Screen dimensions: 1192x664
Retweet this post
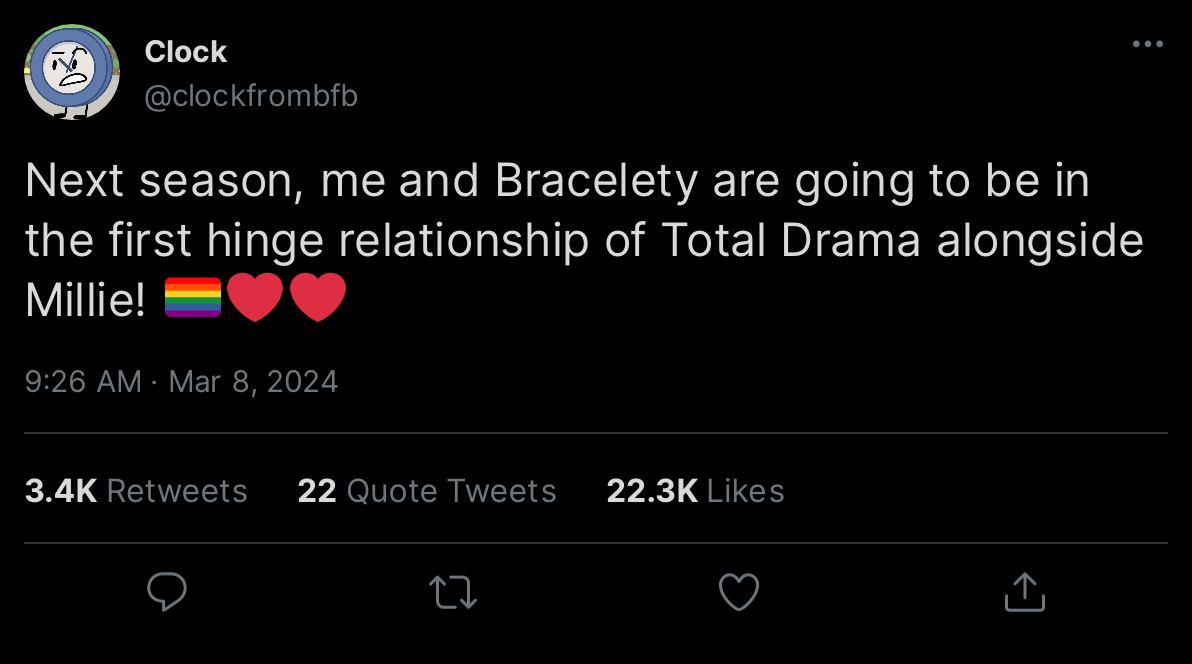(452, 592)
